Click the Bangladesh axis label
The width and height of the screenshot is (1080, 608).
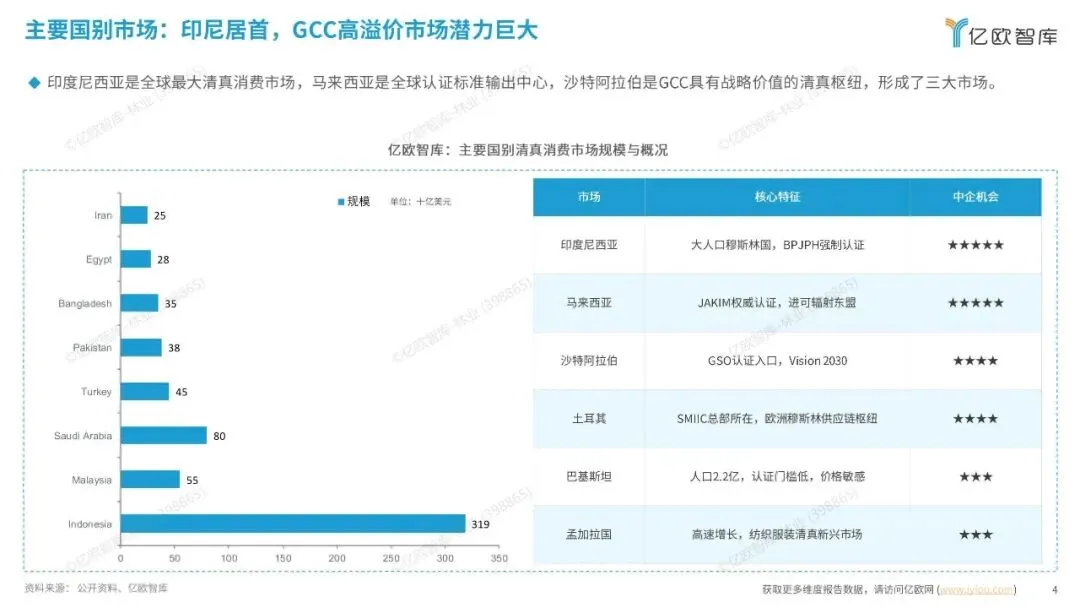tap(85, 304)
